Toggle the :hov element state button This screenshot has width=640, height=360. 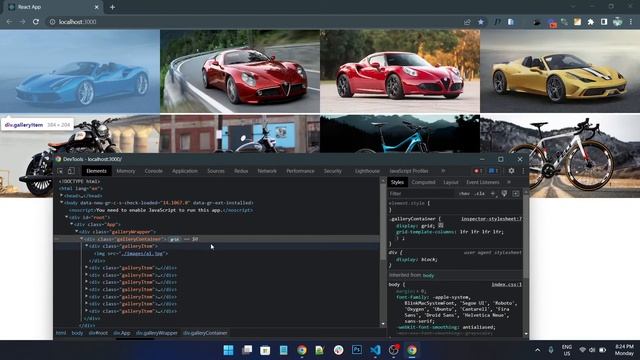pos(464,193)
